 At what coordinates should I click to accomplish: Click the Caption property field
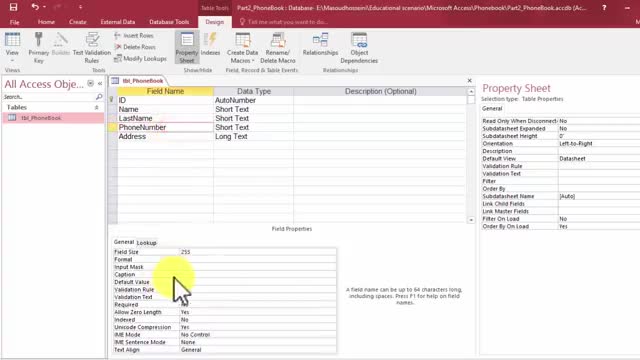pyautogui.click(x=258, y=275)
